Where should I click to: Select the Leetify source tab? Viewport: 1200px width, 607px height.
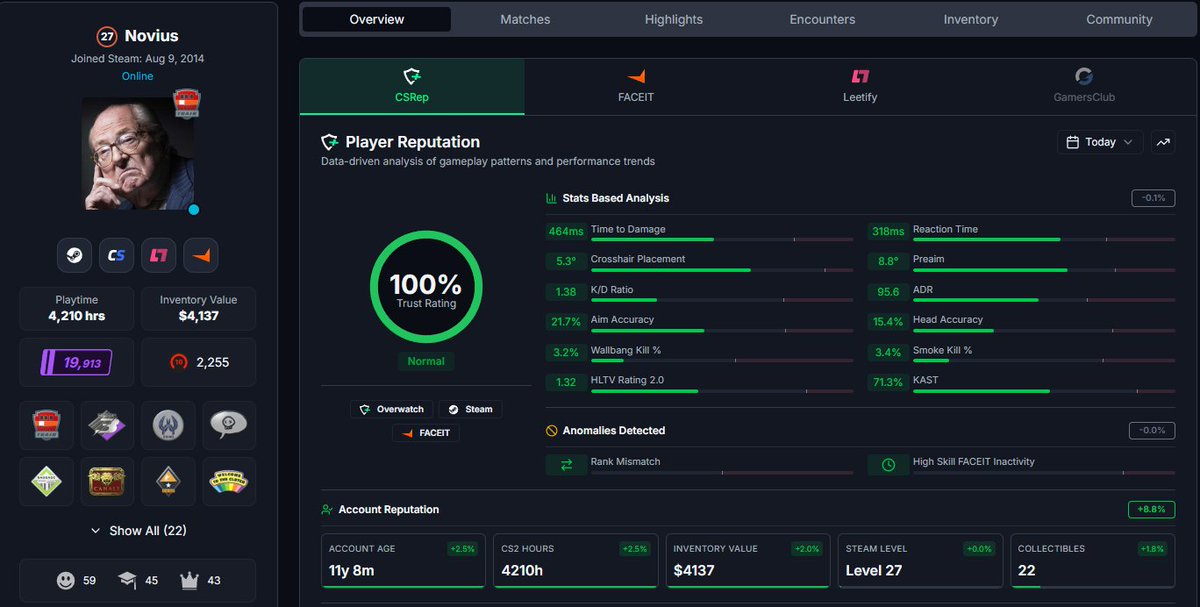[860, 86]
